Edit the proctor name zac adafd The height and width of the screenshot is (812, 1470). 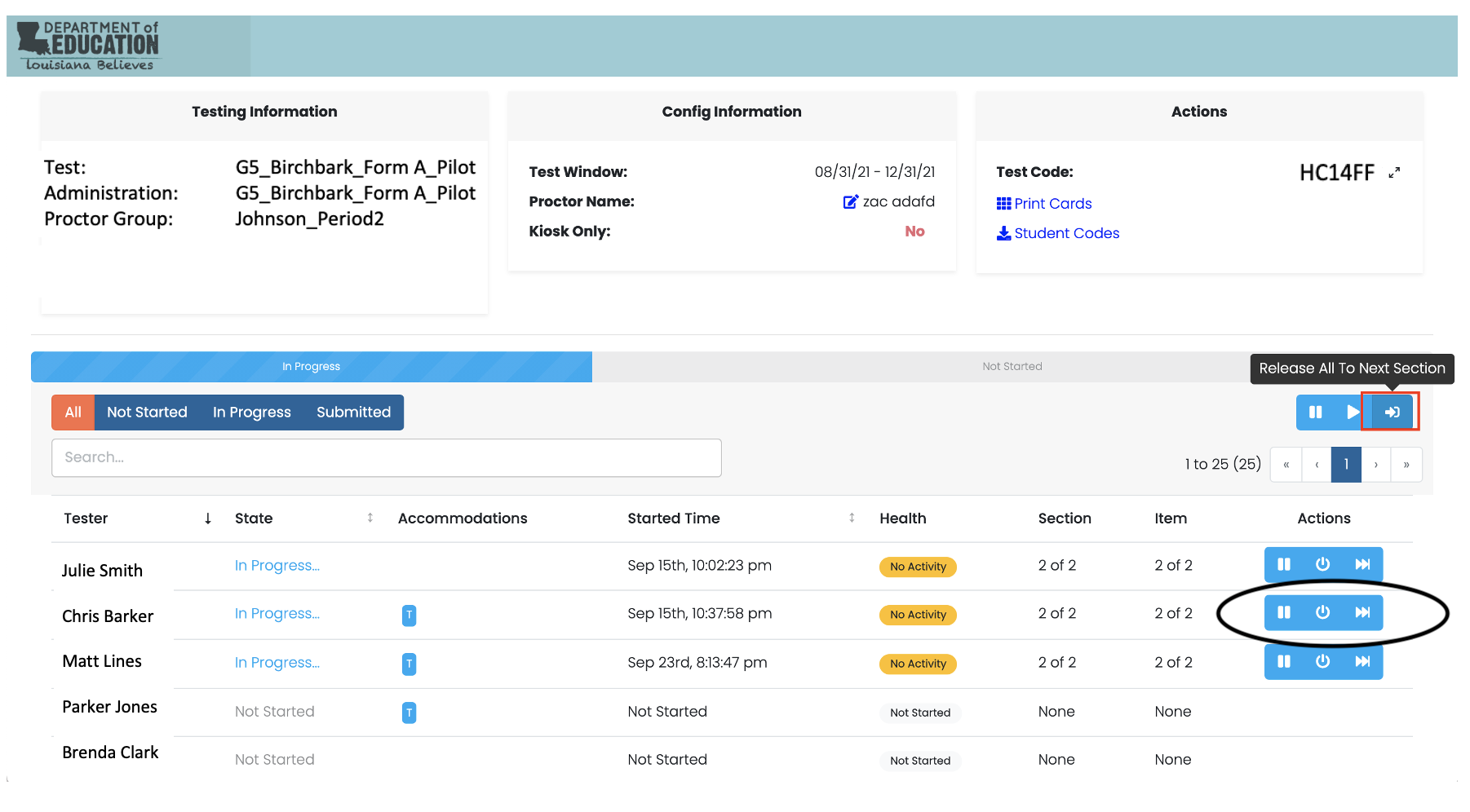(x=850, y=201)
